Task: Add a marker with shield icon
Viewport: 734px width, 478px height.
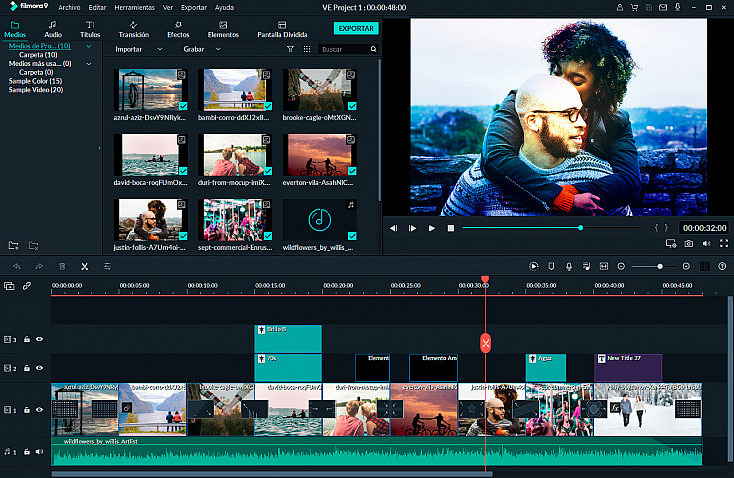Action: click(x=551, y=266)
